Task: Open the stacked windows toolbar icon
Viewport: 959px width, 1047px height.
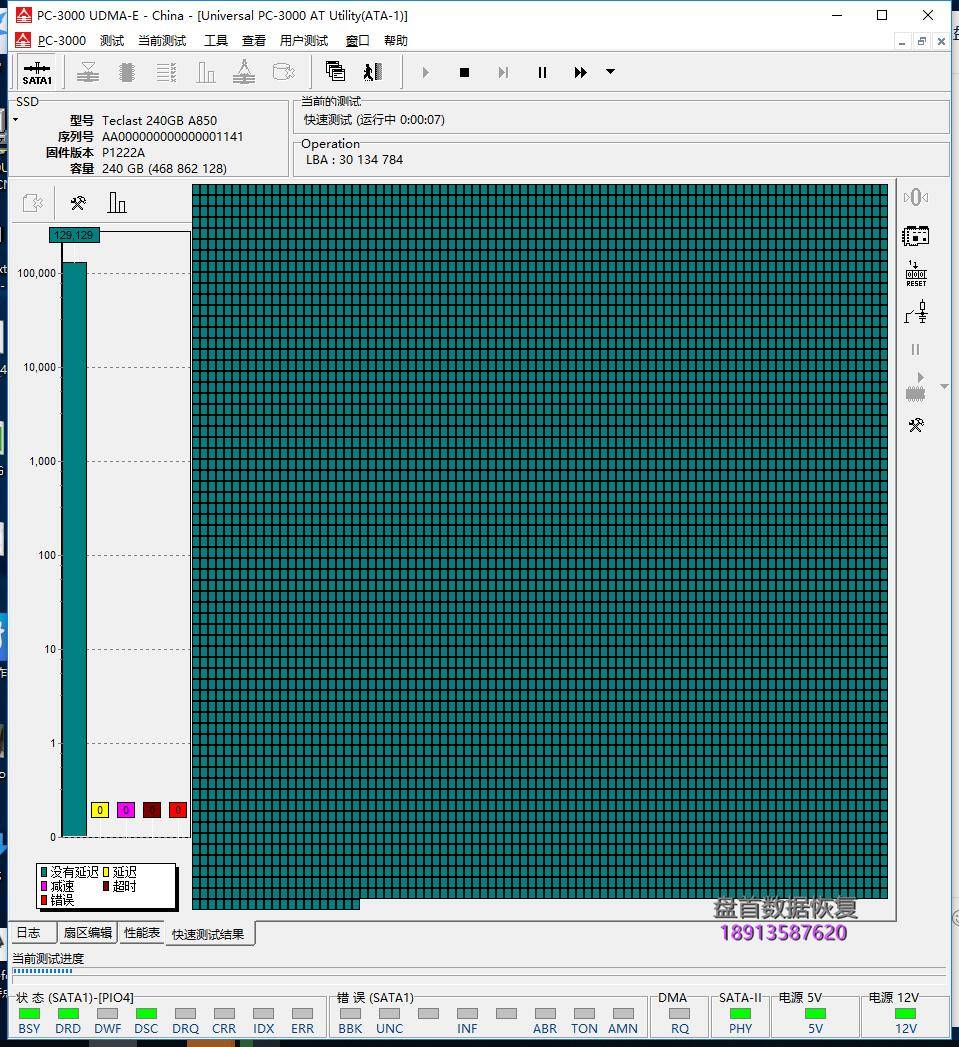Action: [335, 71]
